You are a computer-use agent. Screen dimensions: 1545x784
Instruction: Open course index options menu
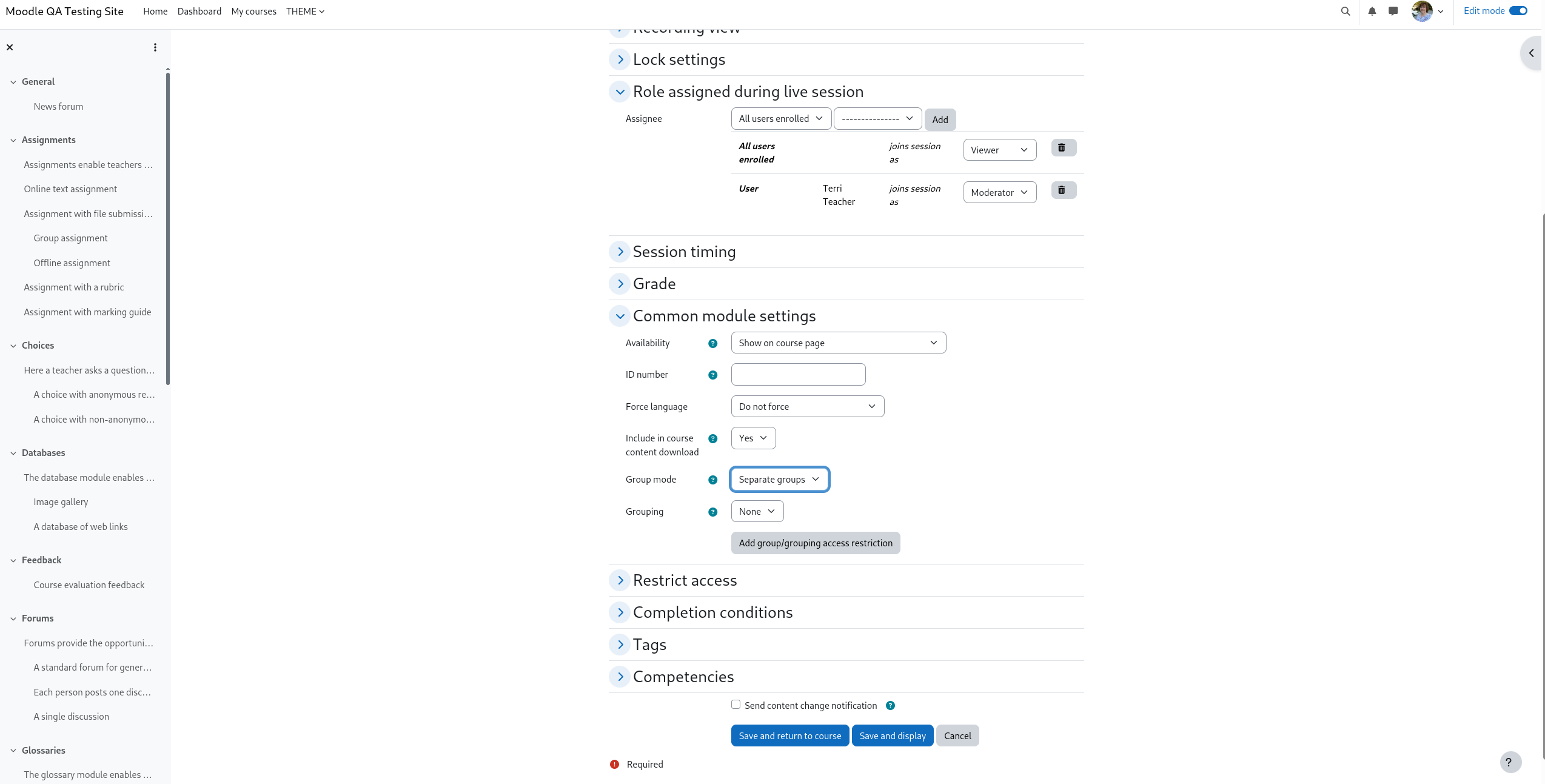click(155, 47)
